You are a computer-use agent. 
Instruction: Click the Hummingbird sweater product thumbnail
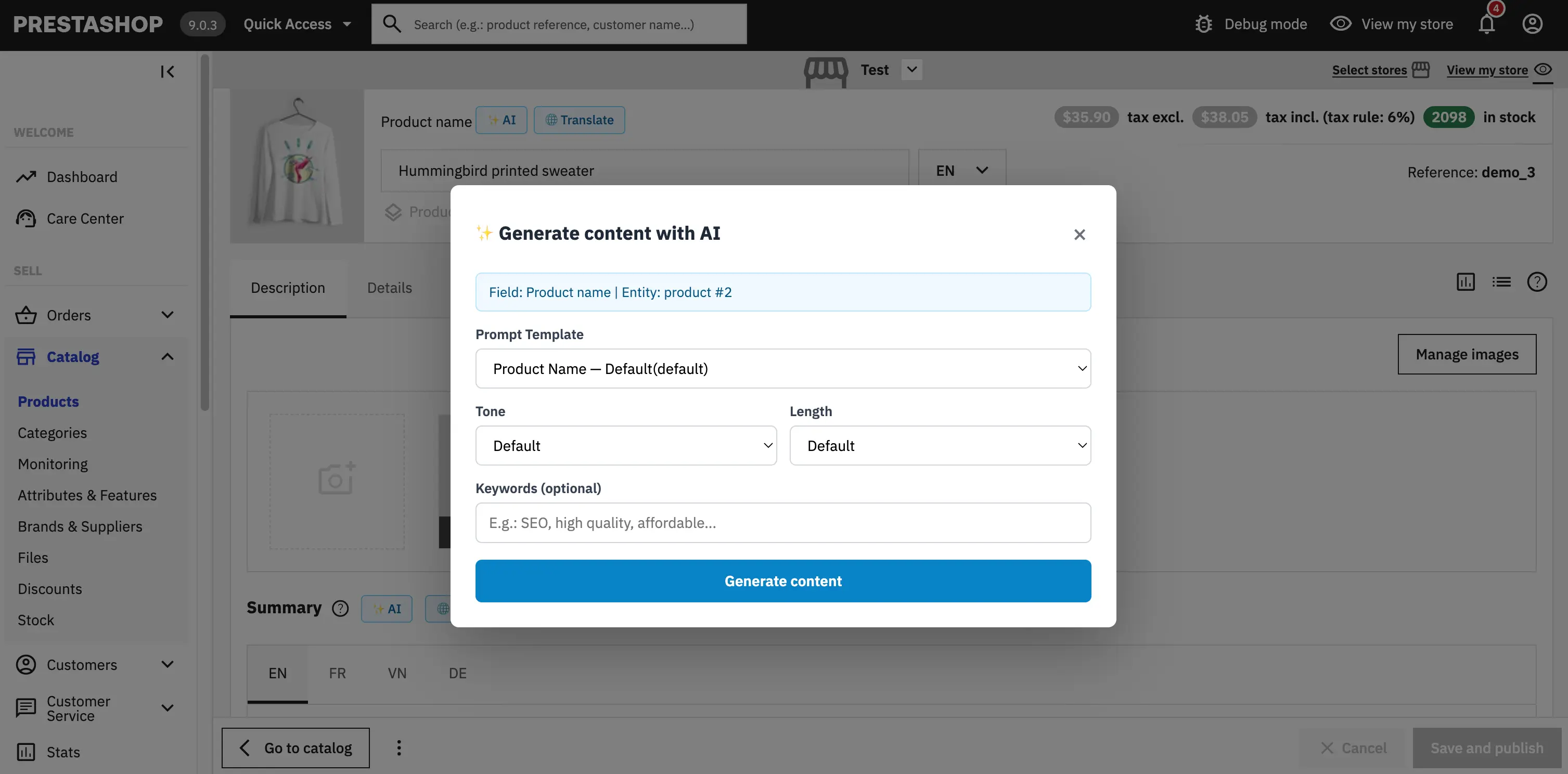tap(297, 165)
